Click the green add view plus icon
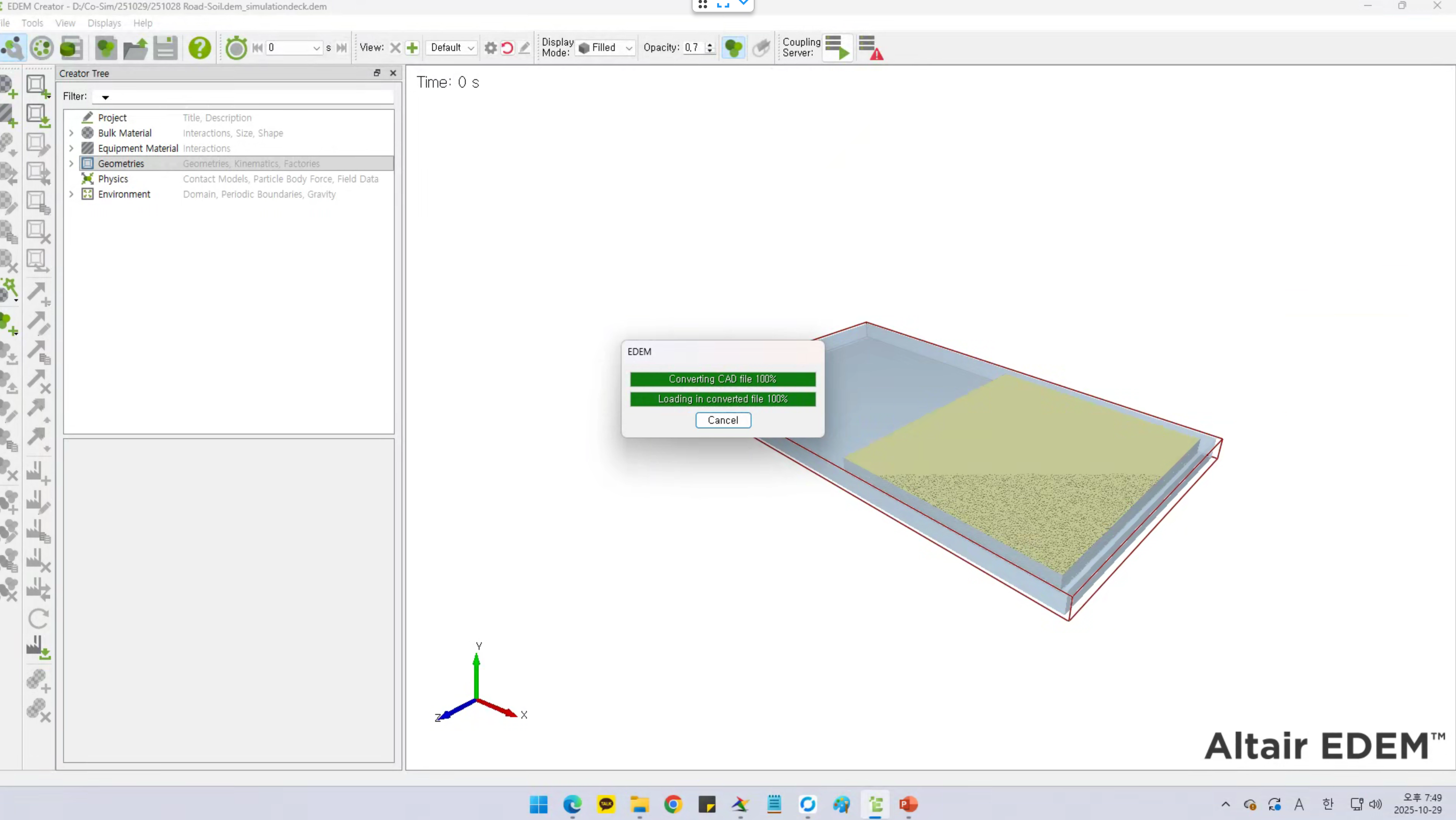1456x820 pixels. click(412, 48)
